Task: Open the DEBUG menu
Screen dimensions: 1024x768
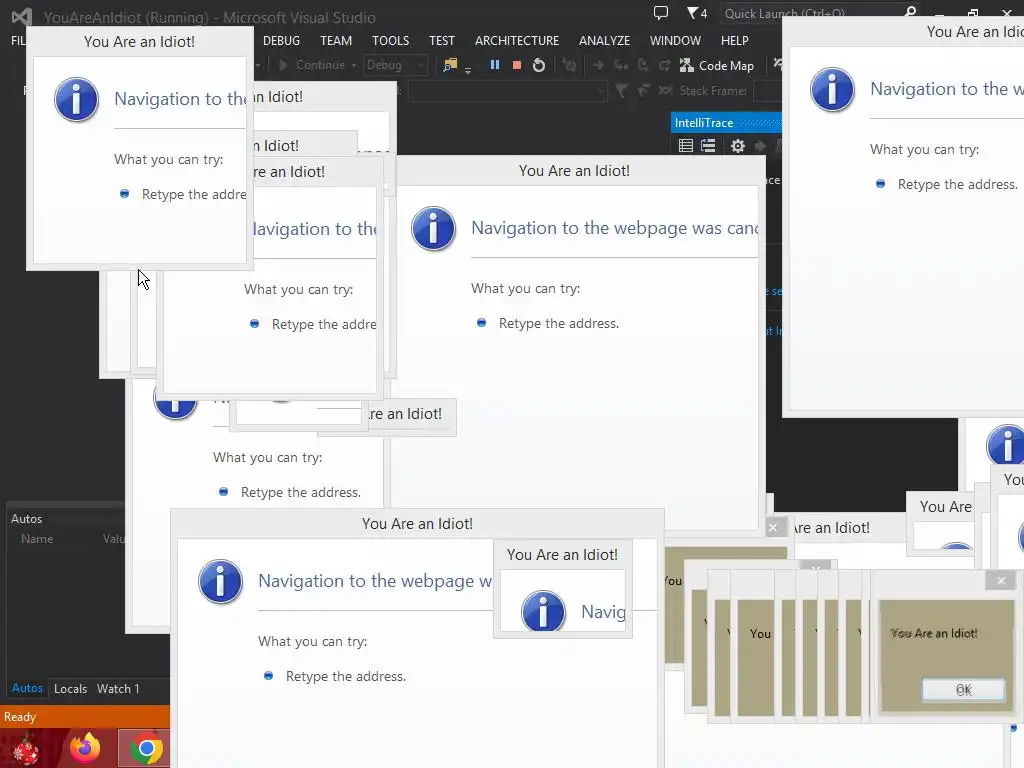Action: pyautogui.click(x=281, y=40)
